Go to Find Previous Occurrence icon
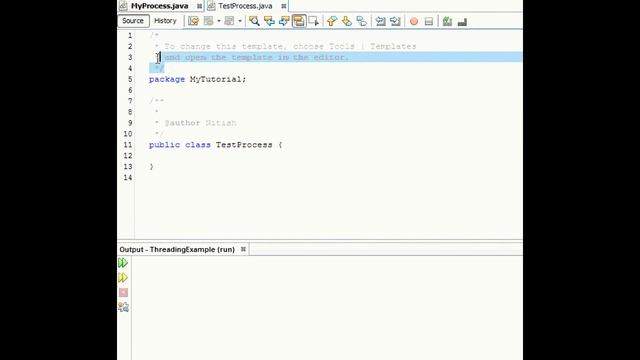640x360 pixels. (269, 21)
